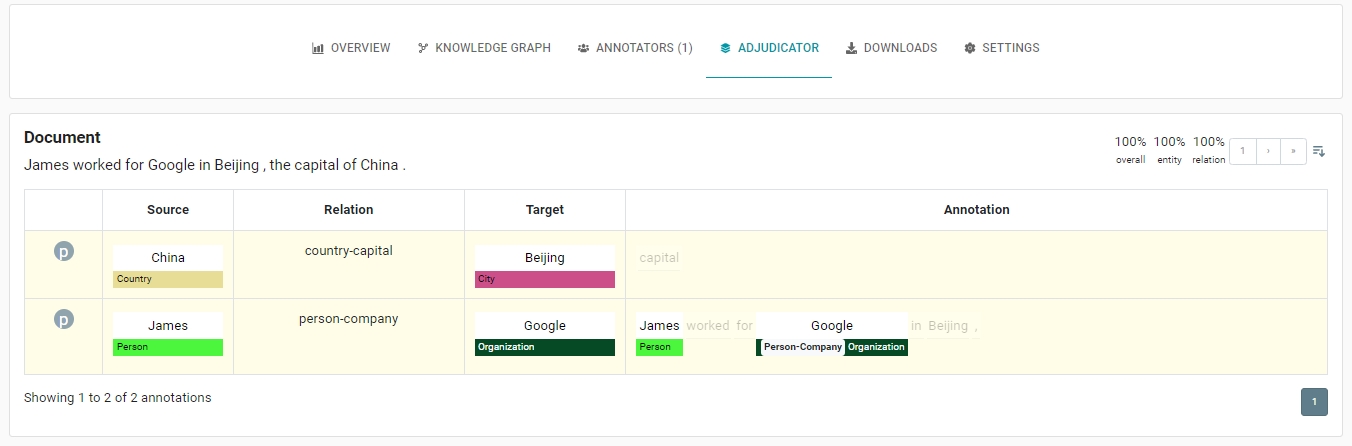Click document page 1 button
The image size is (1352, 446).
pyautogui.click(x=1242, y=151)
